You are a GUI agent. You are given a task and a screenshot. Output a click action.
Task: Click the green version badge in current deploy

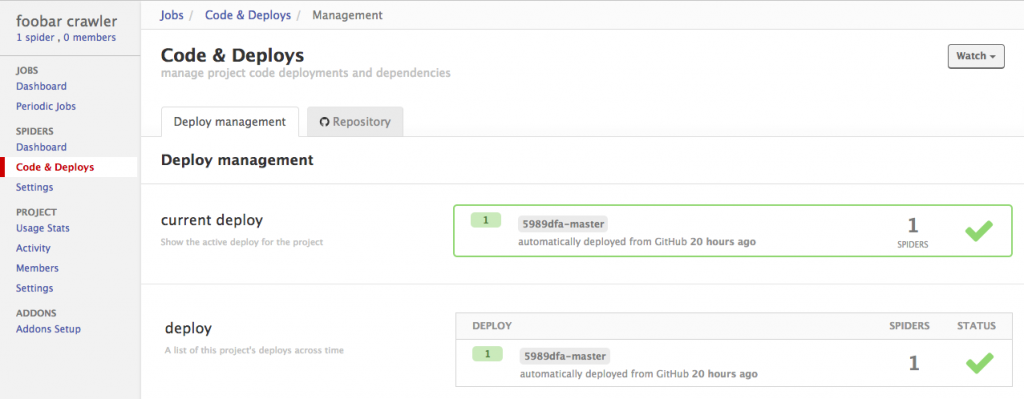click(x=485, y=220)
